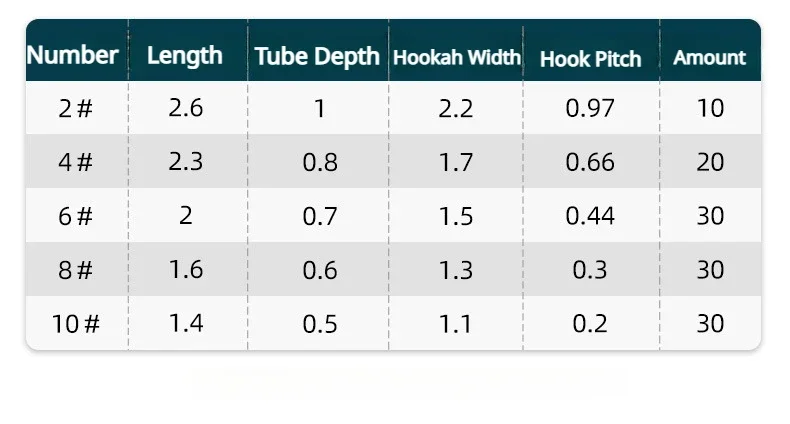Select the Amount column header
The width and height of the screenshot is (790, 424).
tap(709, 58)
